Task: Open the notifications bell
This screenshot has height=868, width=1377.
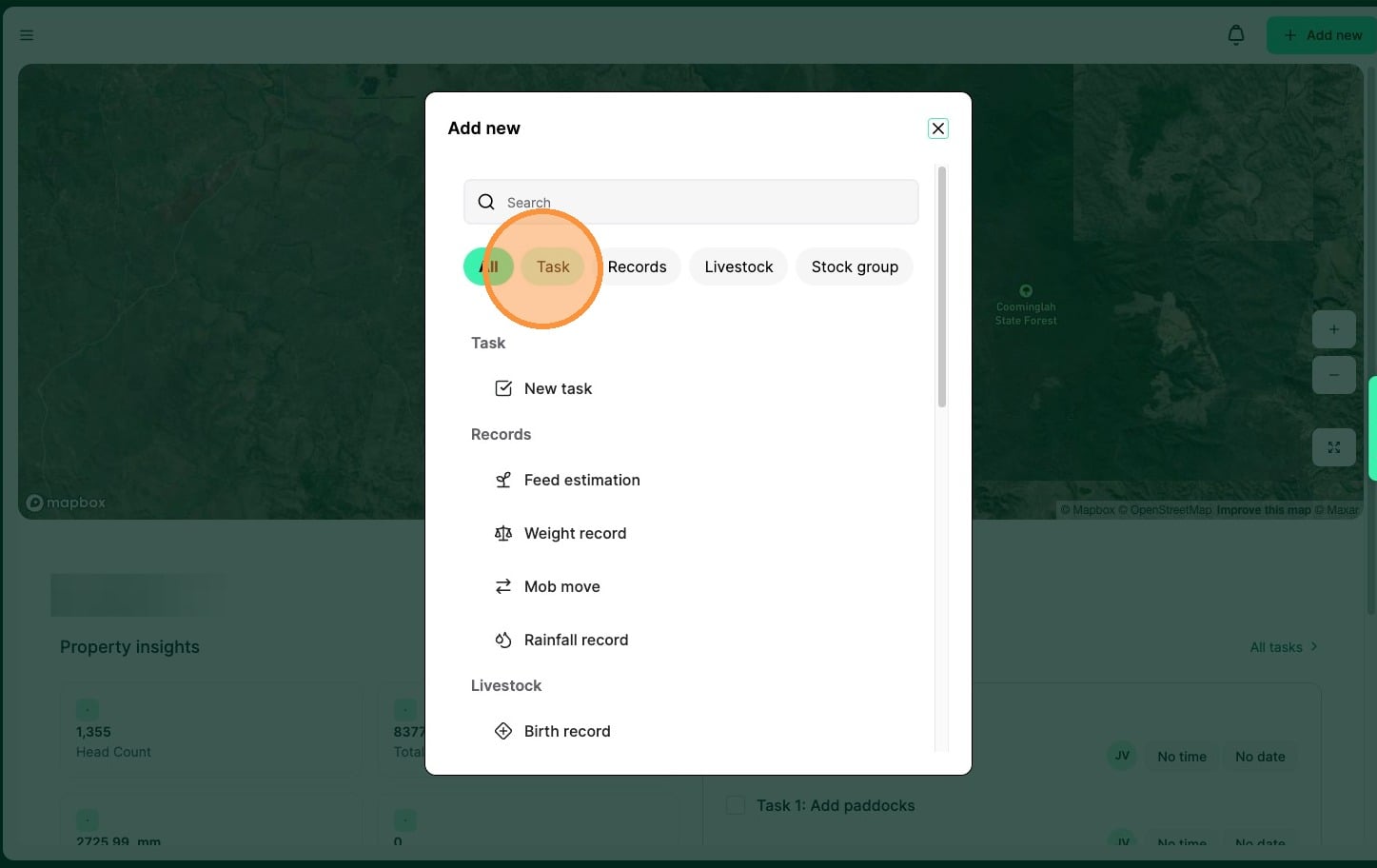Action: (x=1236, y=35)
